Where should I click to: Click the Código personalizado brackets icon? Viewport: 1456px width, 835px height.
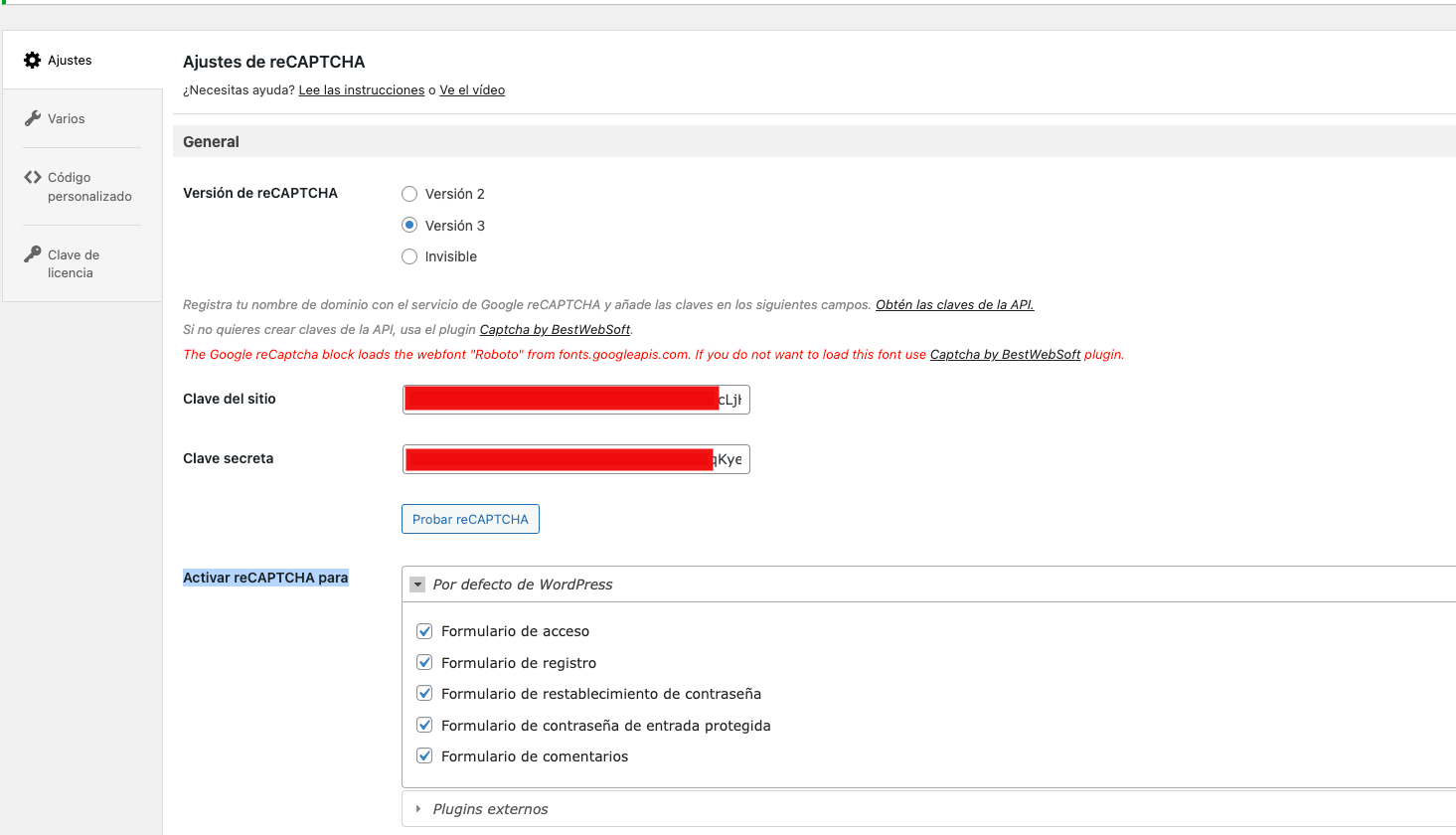[x=32, y=177]
